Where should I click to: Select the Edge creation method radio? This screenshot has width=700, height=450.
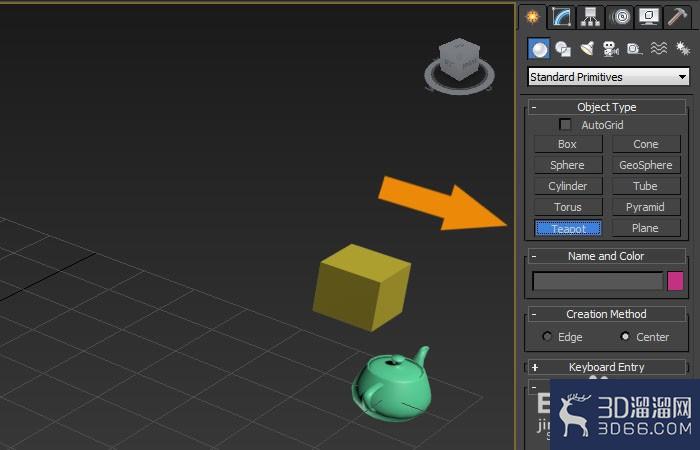pyautogui.click(x=547, y=336)
